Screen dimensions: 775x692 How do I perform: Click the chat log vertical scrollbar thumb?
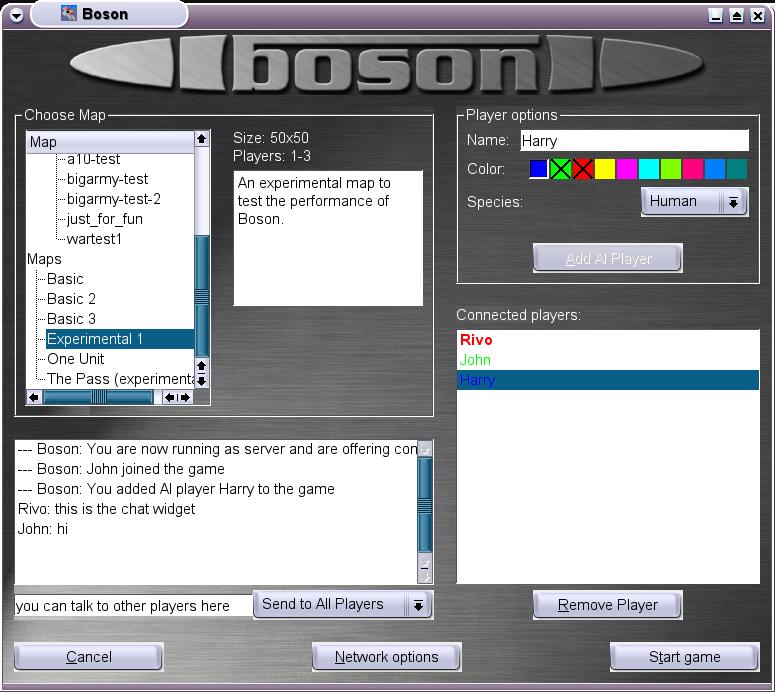425,505
